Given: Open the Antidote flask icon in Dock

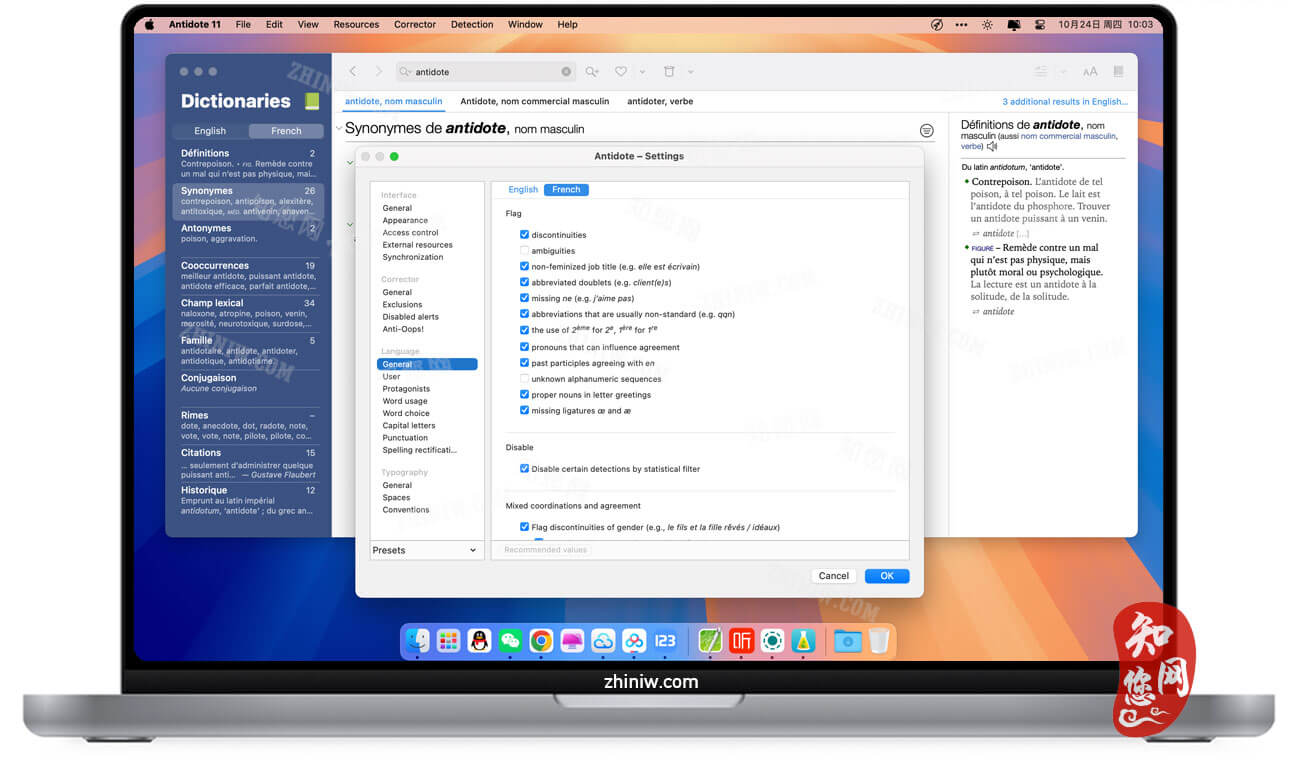Looking at the screenshot, I should [x=803, y=641].
